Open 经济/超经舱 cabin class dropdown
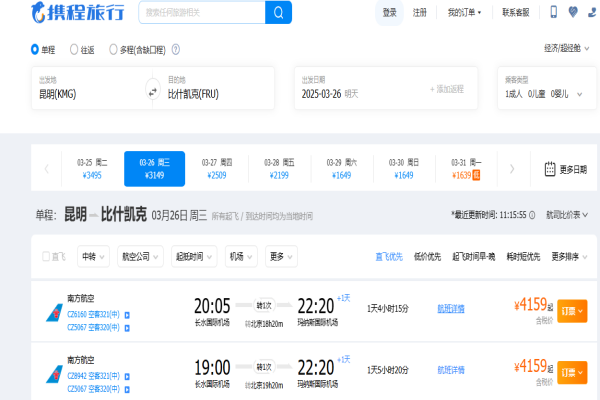This screenshot has height=400, width=600. coord(566,48)
